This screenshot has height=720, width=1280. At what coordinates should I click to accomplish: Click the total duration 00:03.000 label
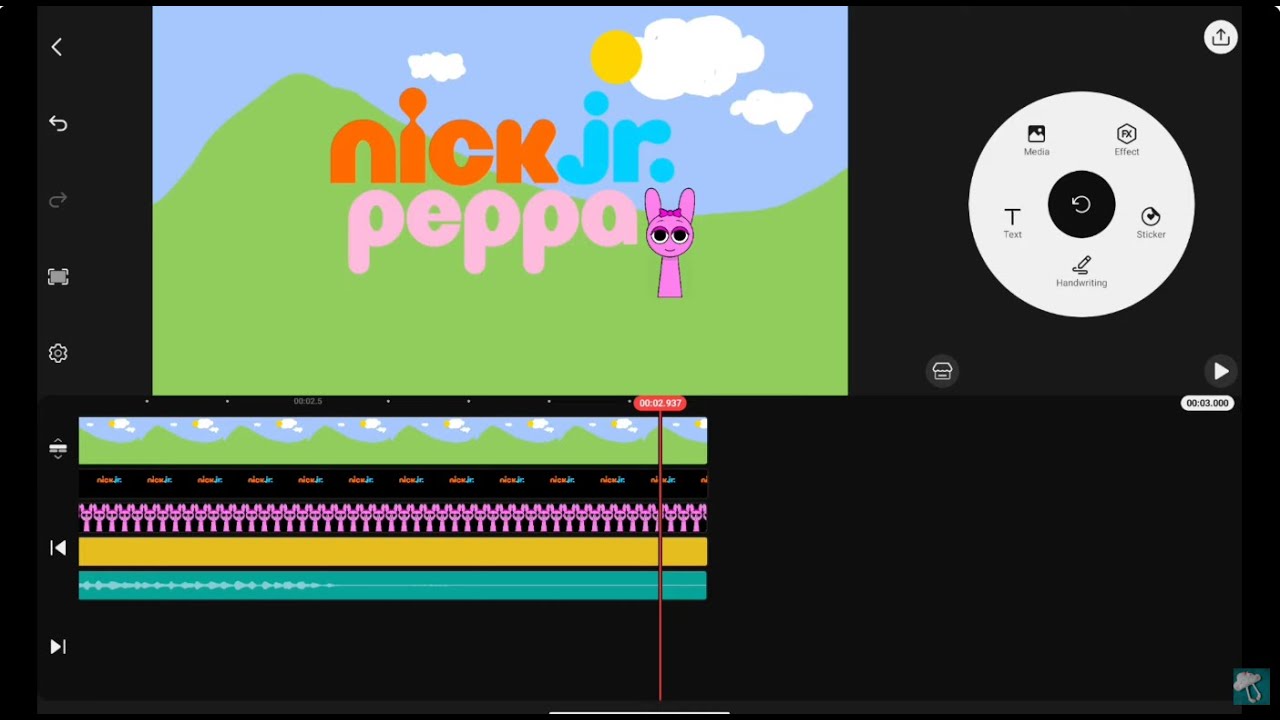[x=1207, y=403]
